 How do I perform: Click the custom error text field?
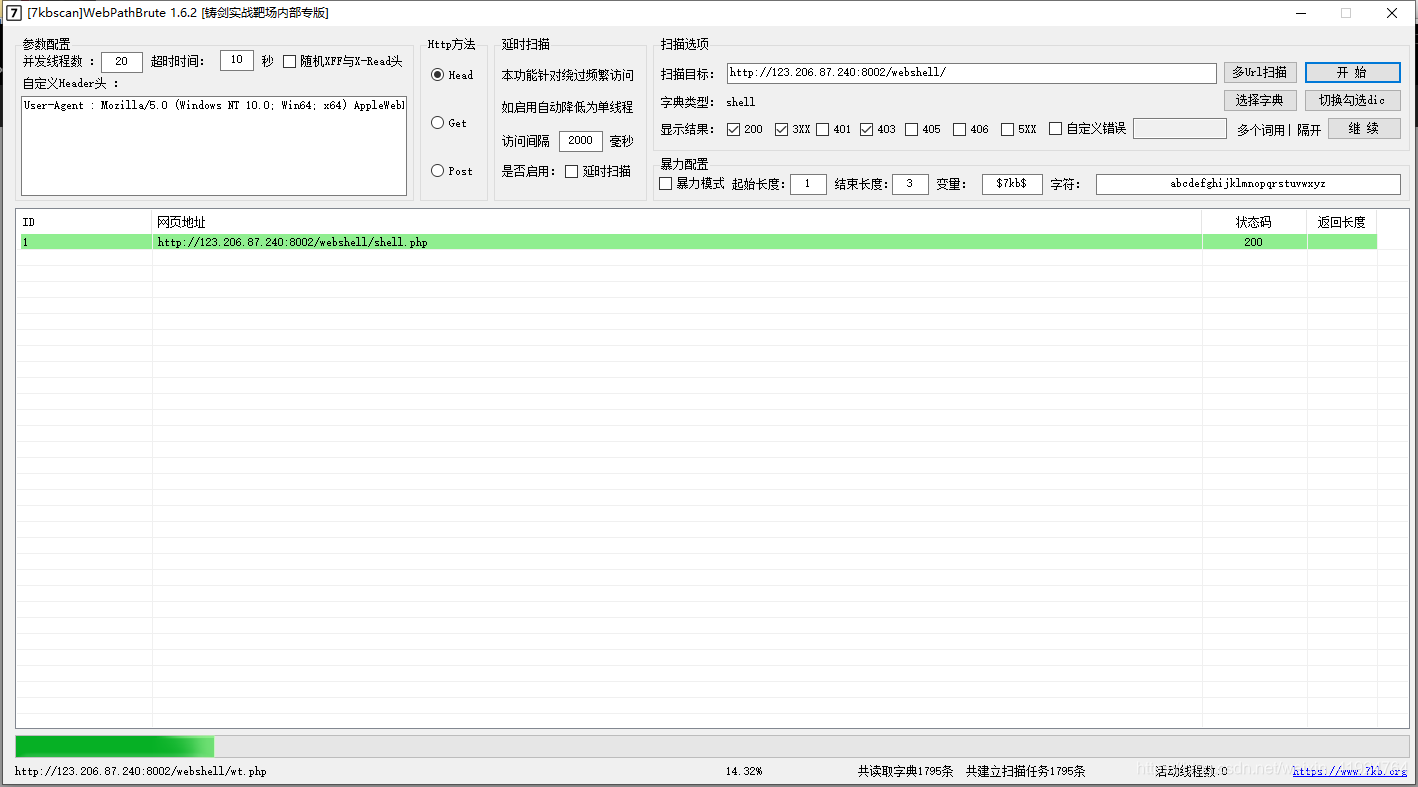click(x=1180, y=129)
